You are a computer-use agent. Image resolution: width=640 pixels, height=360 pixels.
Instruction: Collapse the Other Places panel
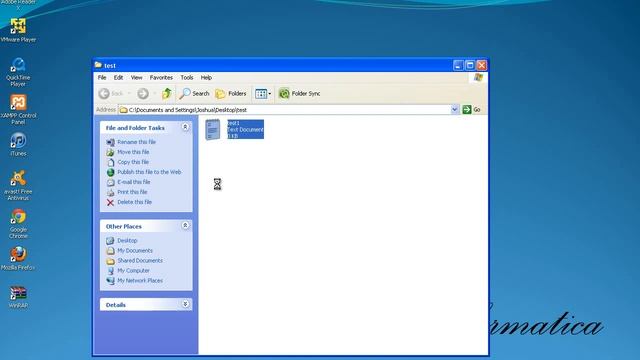[x=185, y=226]
